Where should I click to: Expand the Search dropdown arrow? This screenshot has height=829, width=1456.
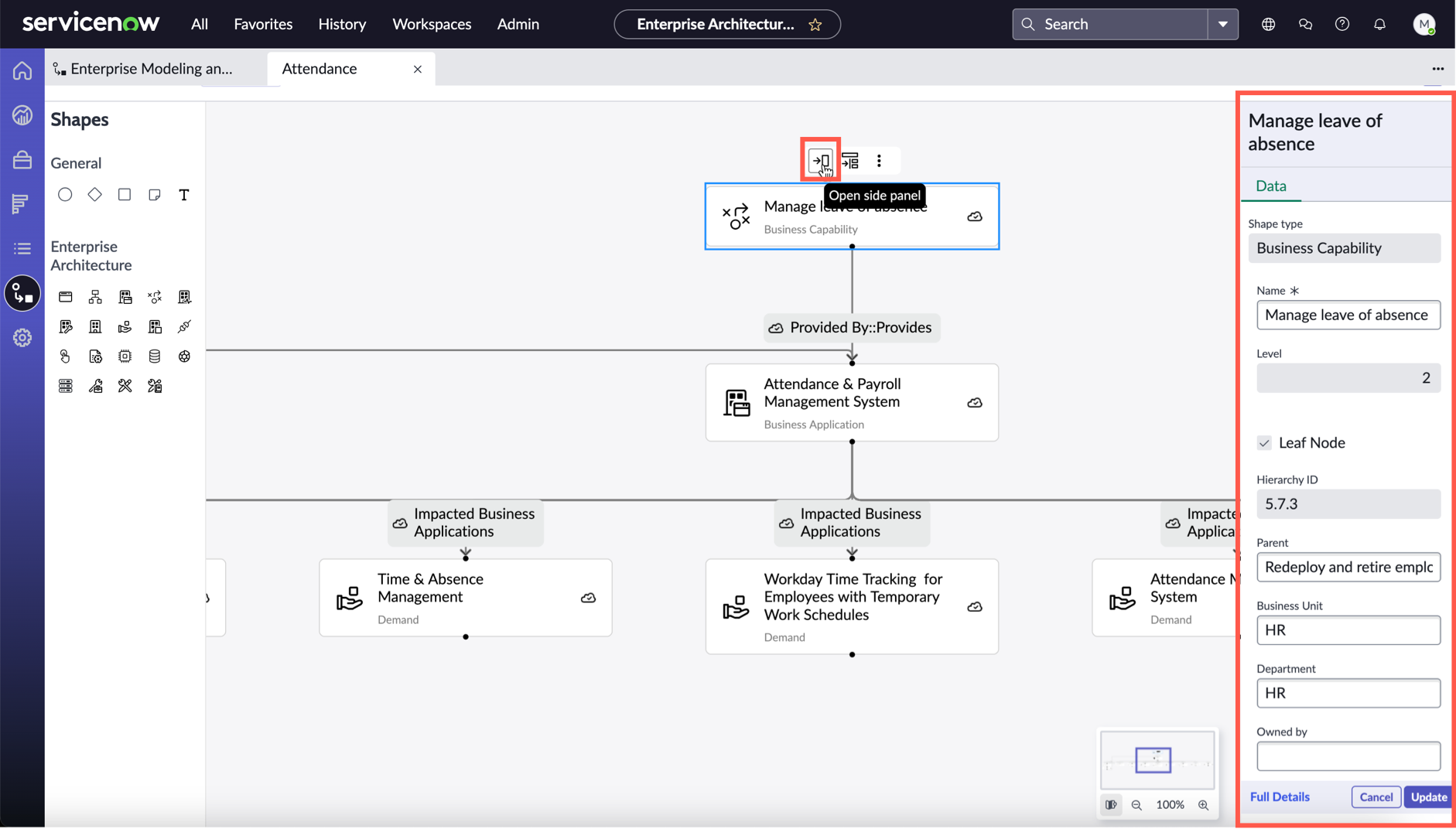tap(1222, 24)
